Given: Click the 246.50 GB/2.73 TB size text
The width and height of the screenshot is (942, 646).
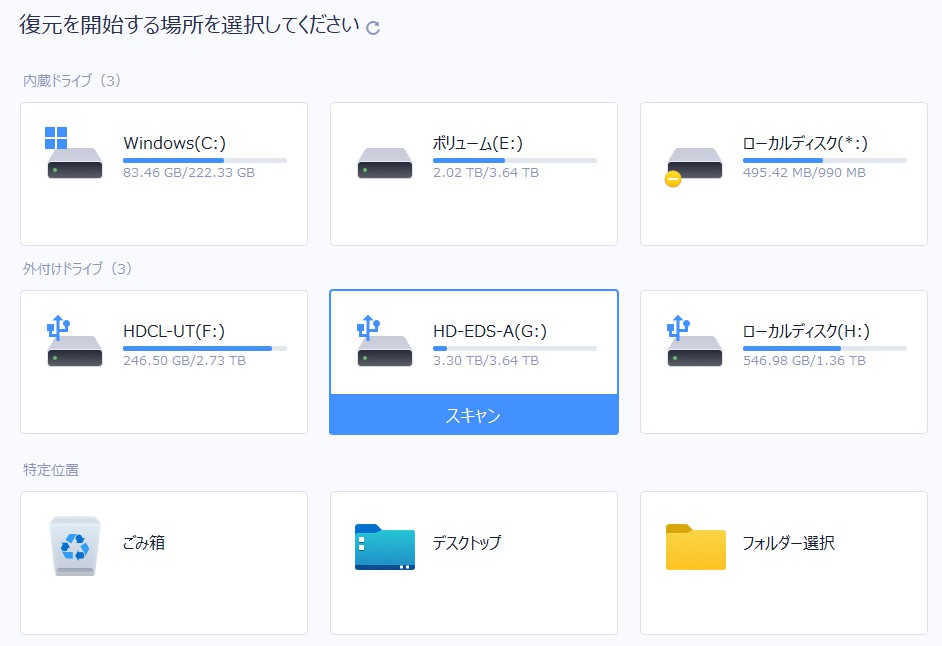Looking at the screenshot, I should [x=184, y=361].
